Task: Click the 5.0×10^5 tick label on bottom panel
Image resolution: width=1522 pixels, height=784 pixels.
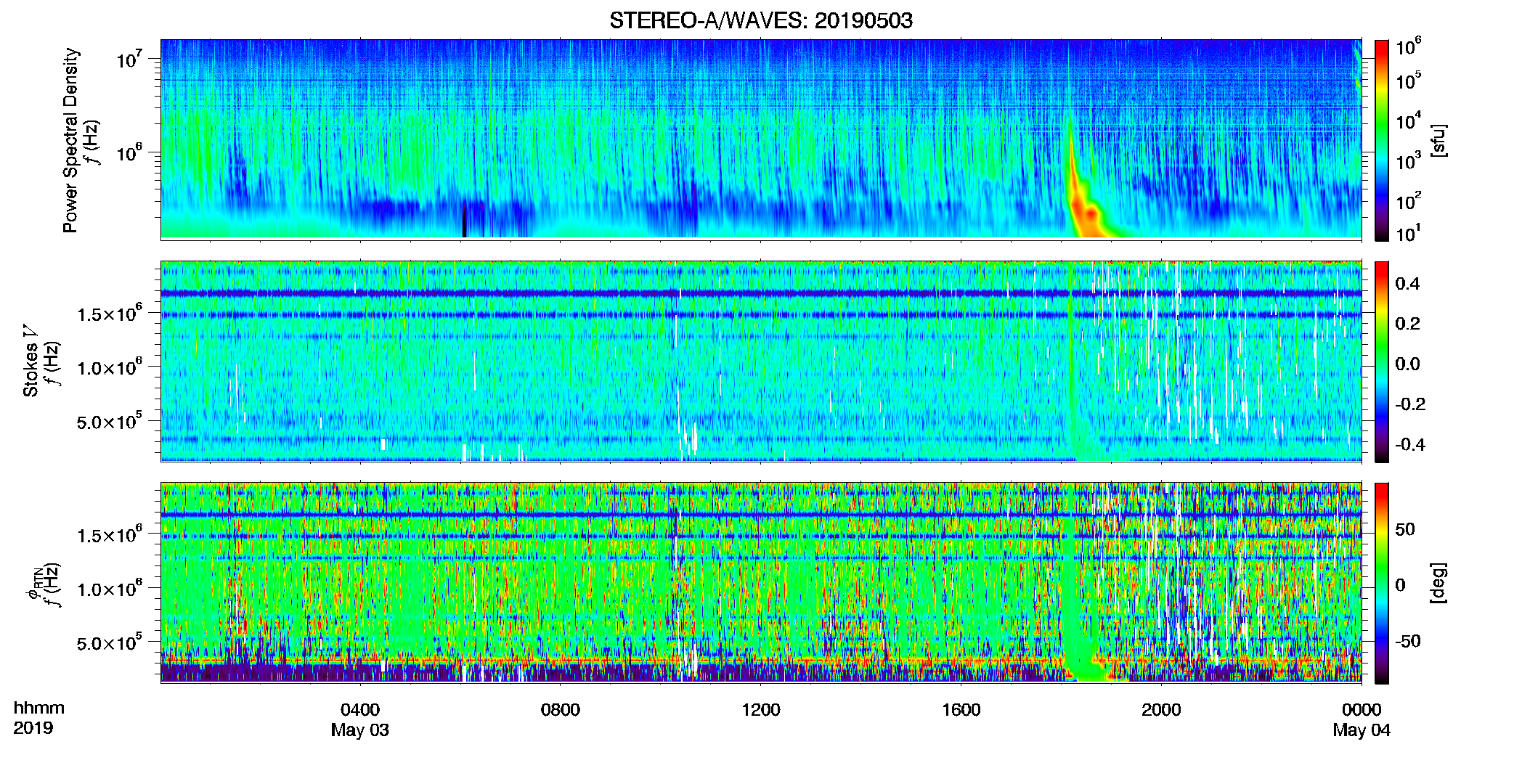Action: (109, 642)
